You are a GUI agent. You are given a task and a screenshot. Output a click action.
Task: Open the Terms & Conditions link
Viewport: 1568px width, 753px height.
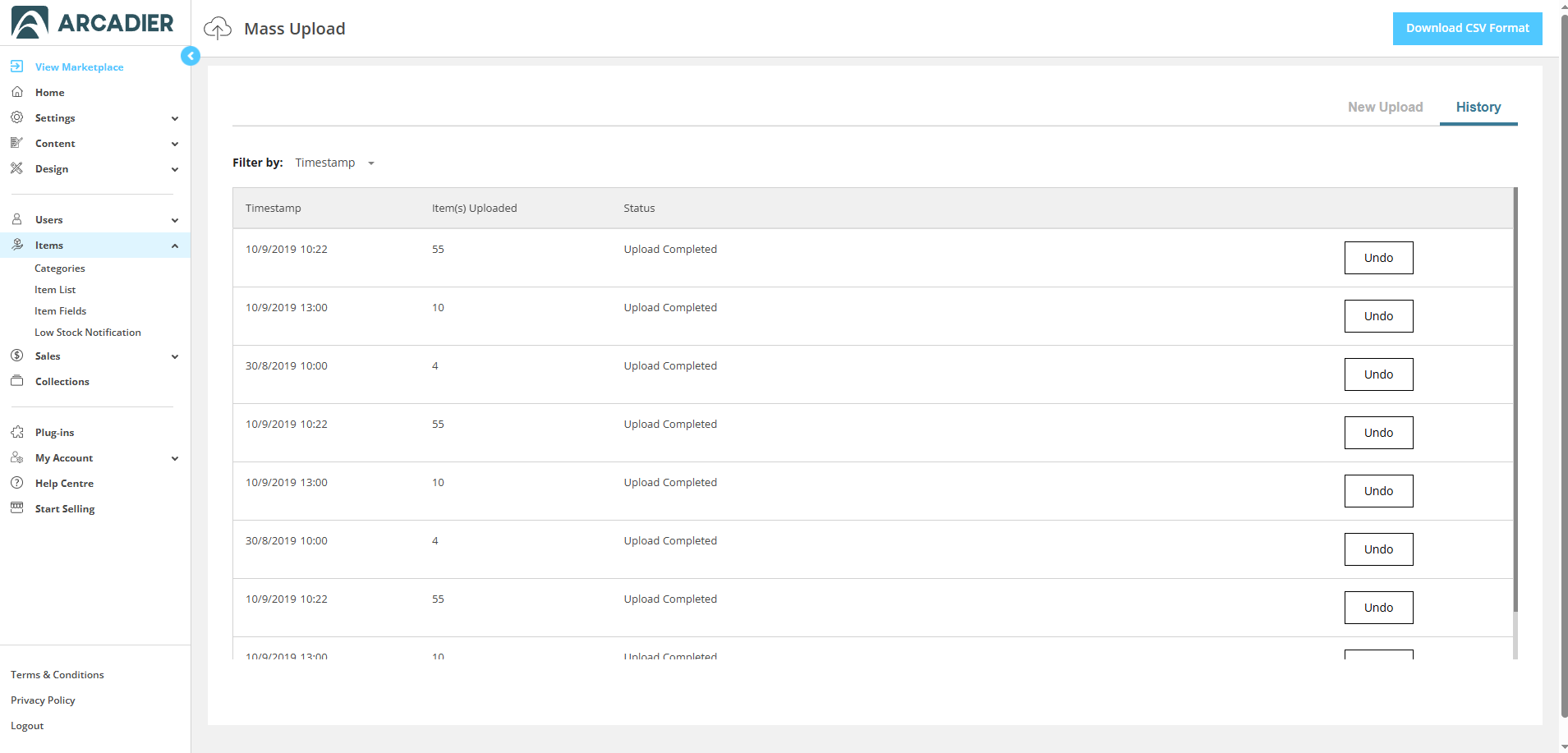57,675
